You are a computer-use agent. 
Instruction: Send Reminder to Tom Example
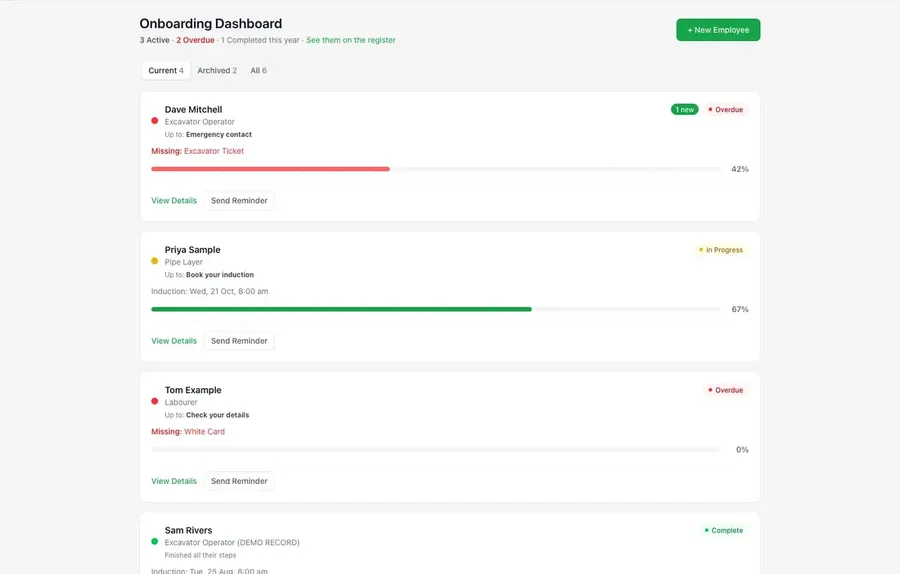239,481
